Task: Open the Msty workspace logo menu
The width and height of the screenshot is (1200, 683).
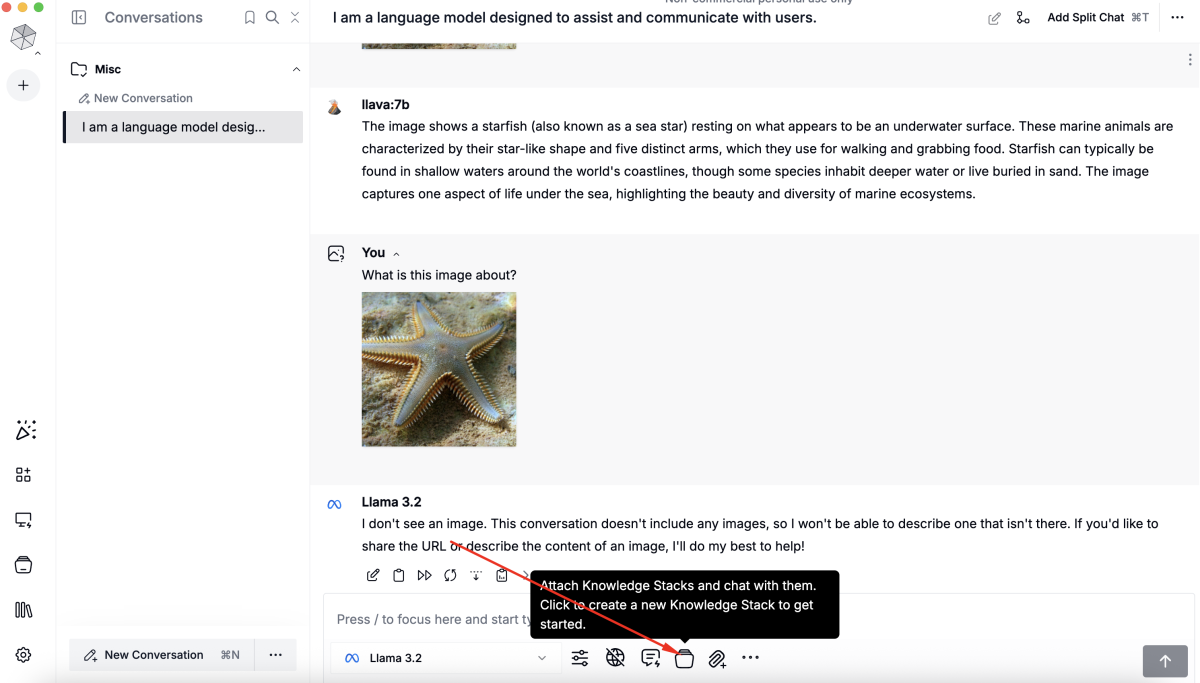Action: [x=23, y=37]
